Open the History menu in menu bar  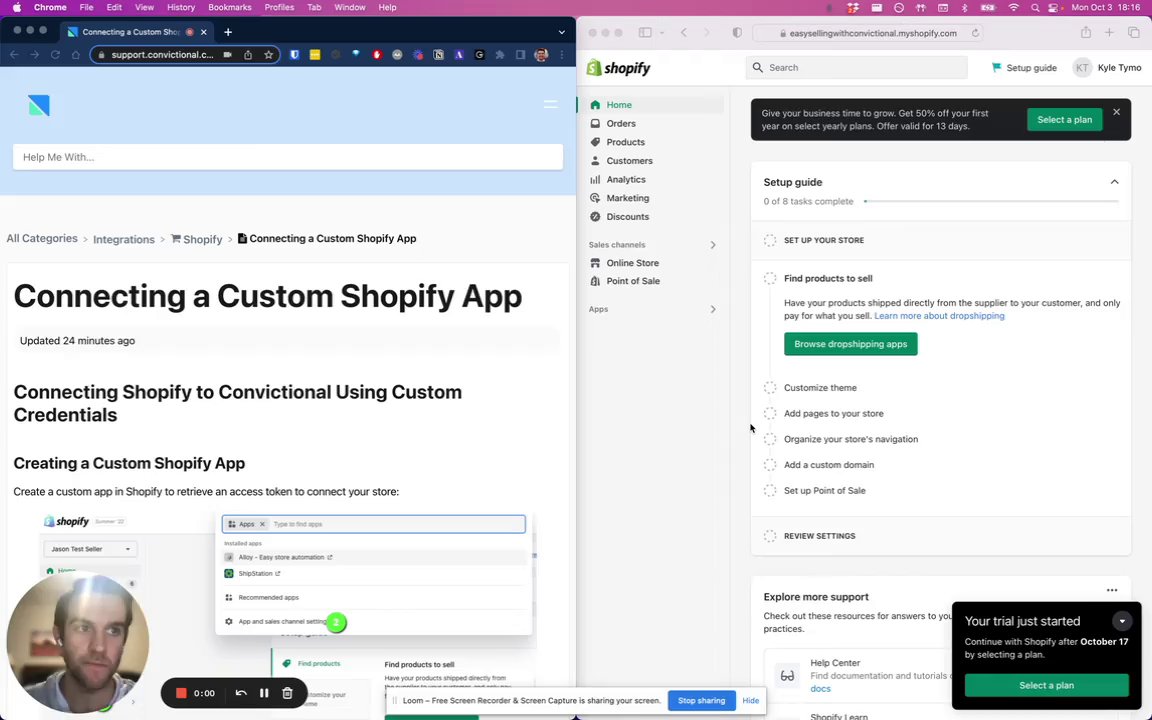(181, 7)
